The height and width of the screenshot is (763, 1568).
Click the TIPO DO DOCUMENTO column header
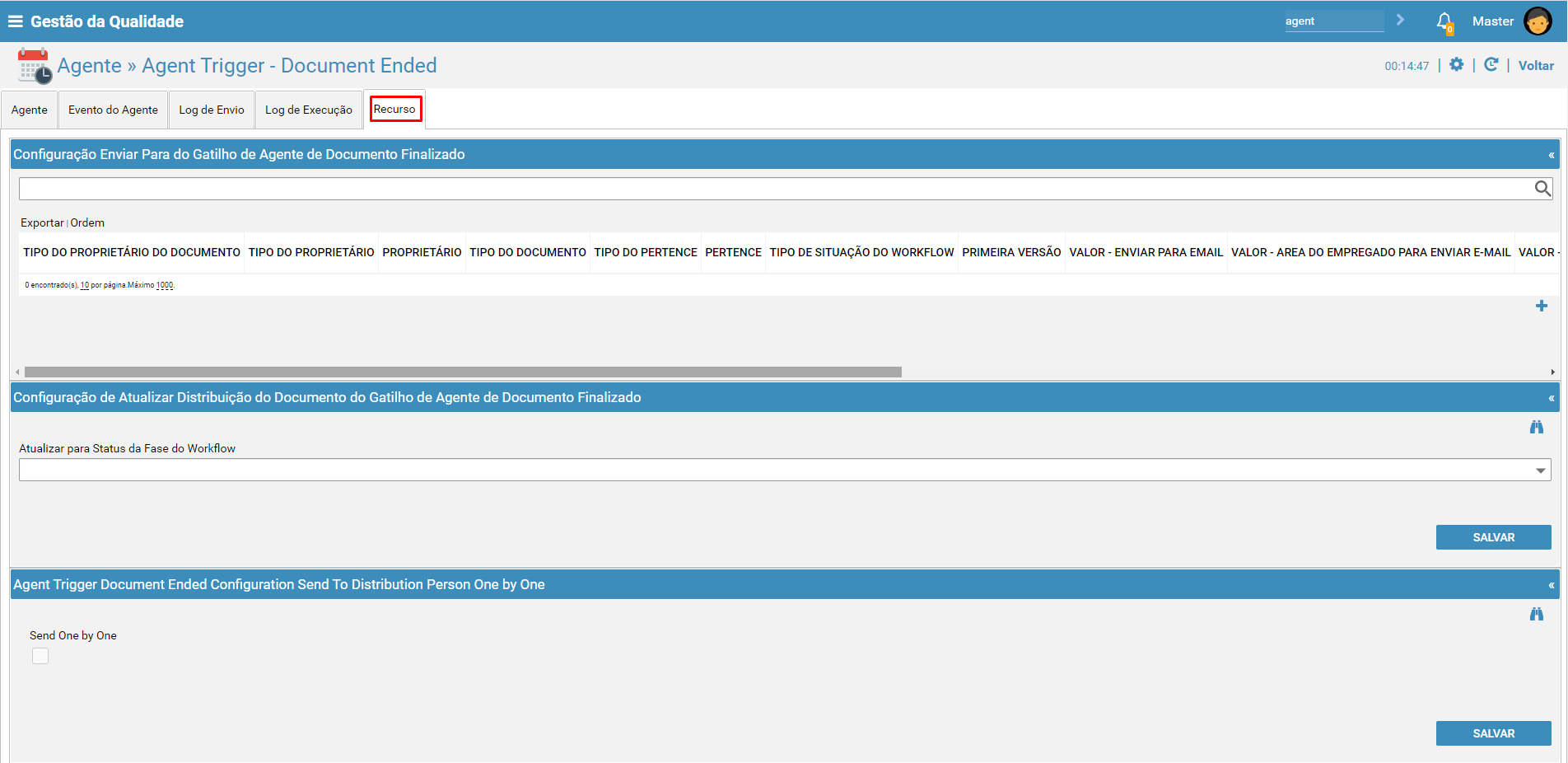click(x=528, y=252)
